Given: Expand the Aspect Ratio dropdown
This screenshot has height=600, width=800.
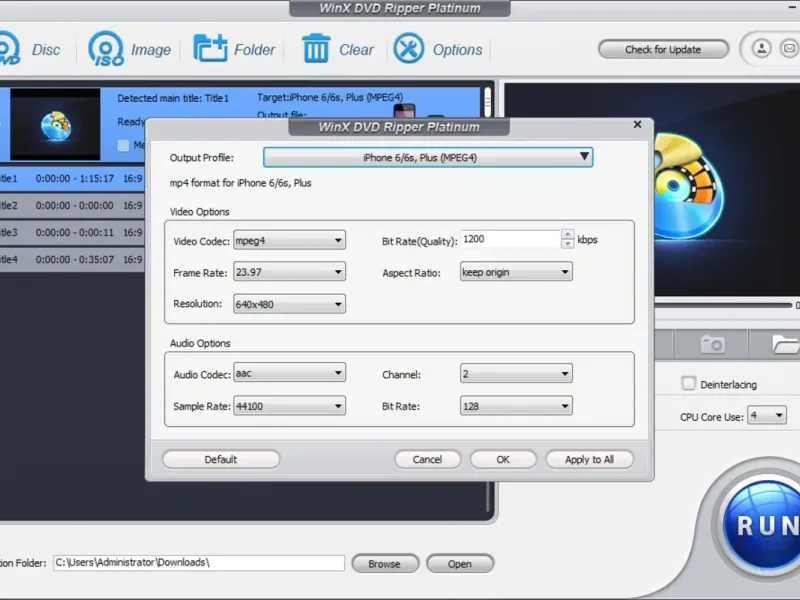Looking at the screenshot, I should click(516, 272).
